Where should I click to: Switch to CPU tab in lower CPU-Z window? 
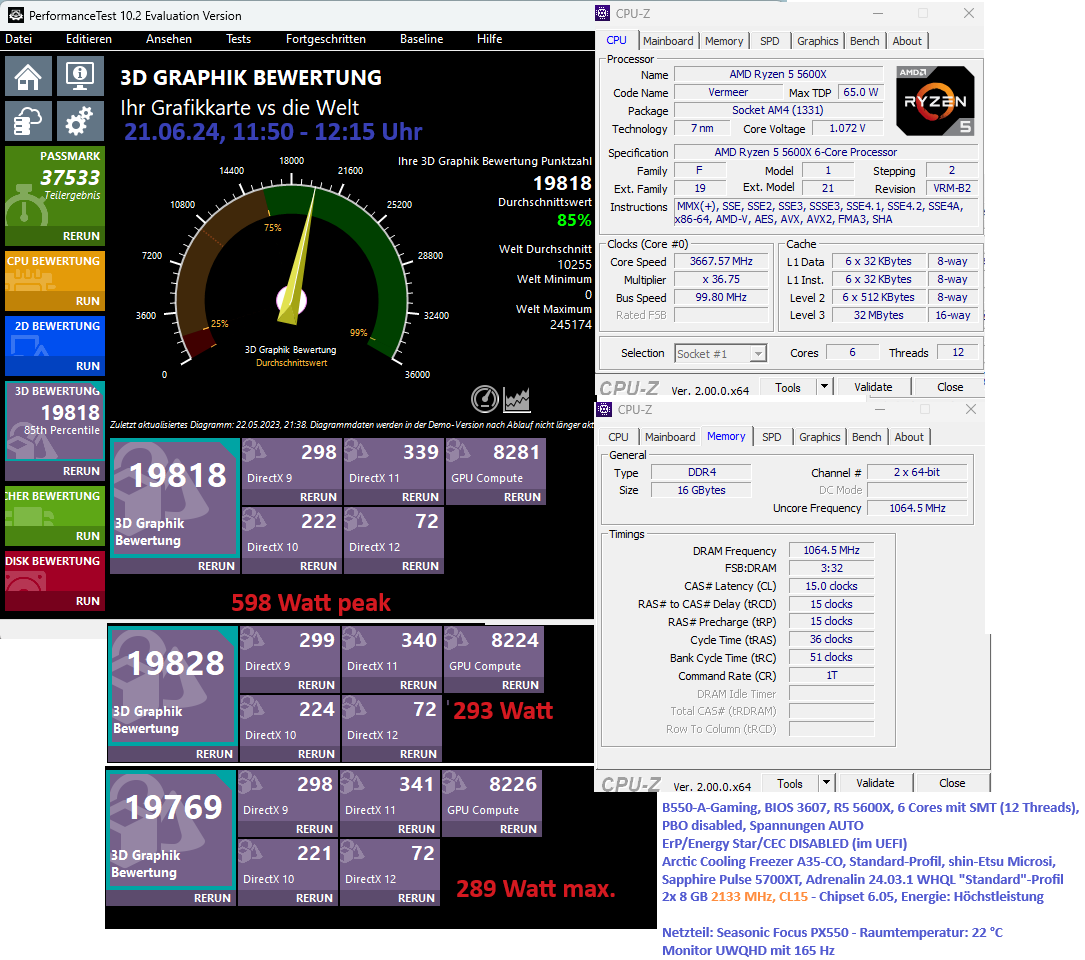618,437
